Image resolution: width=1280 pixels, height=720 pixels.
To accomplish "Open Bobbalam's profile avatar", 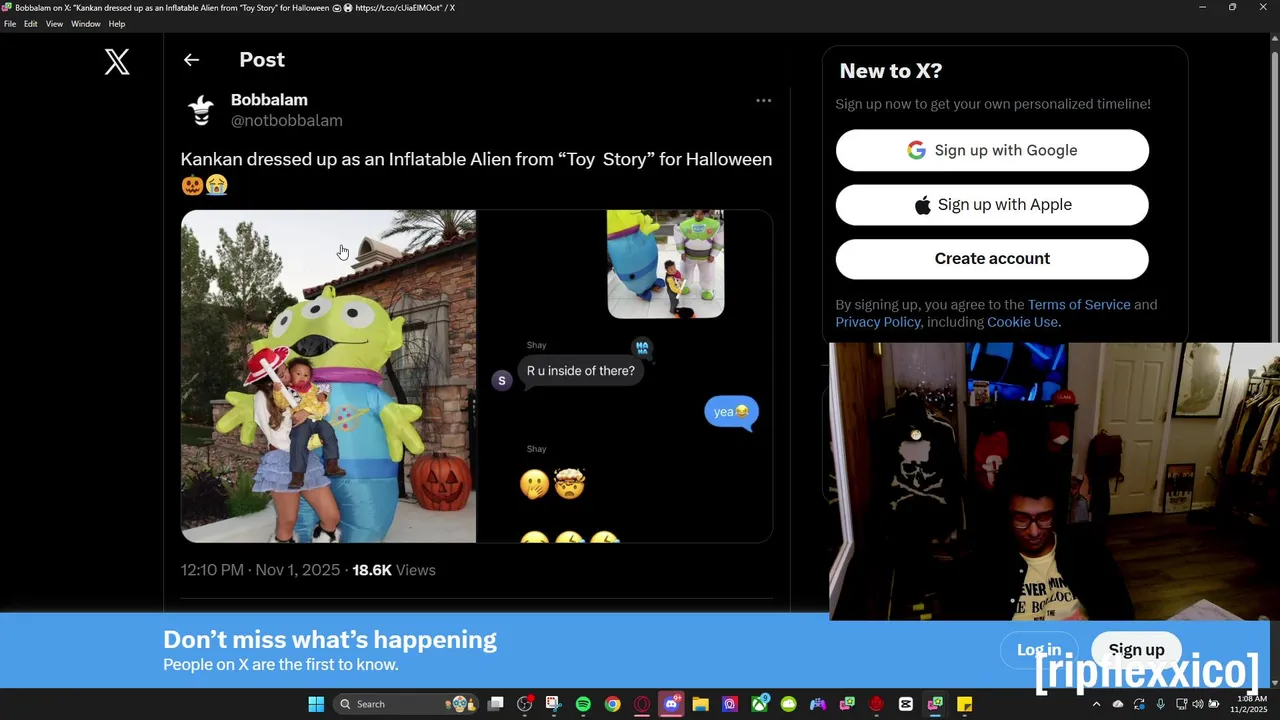I will point(201,110).
